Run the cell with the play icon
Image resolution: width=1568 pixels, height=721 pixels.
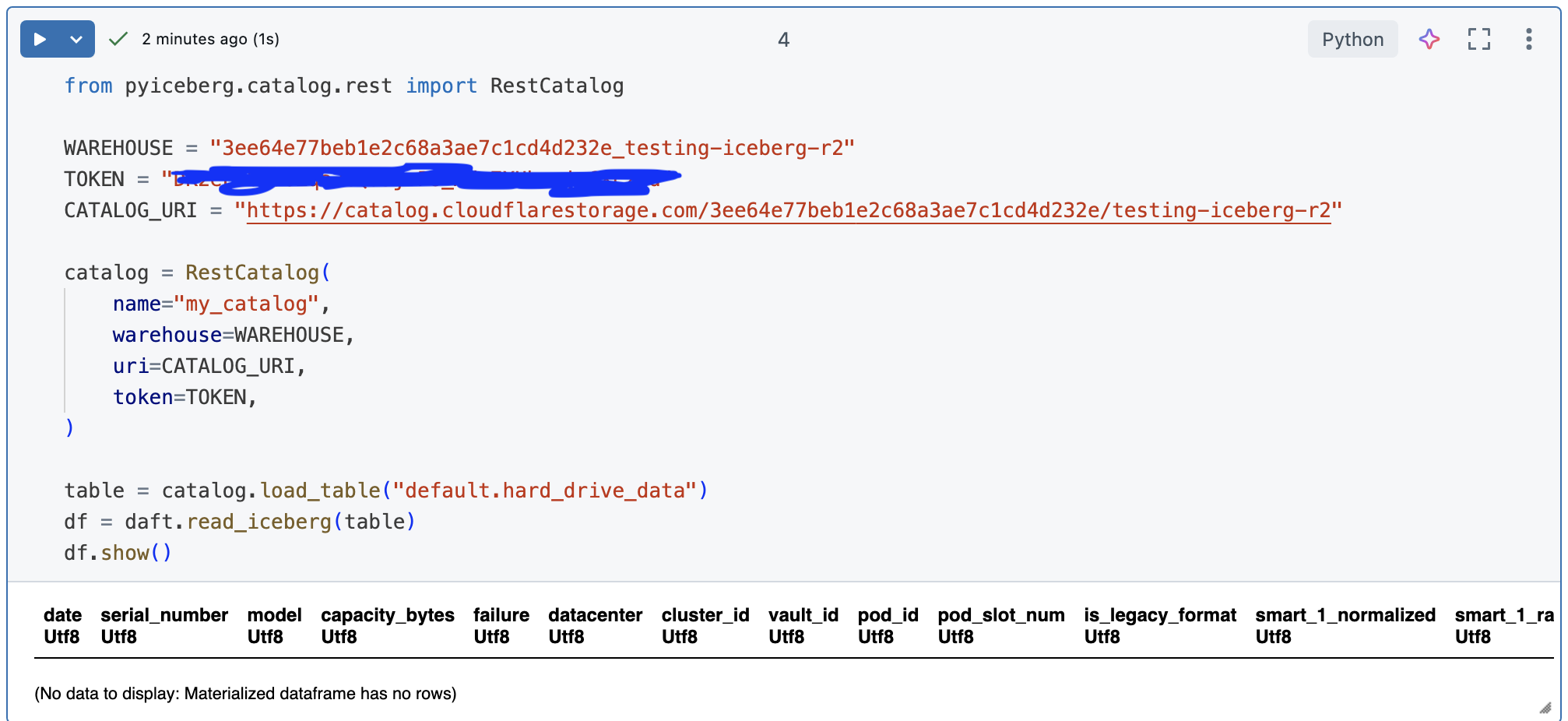tap(40, 38)
